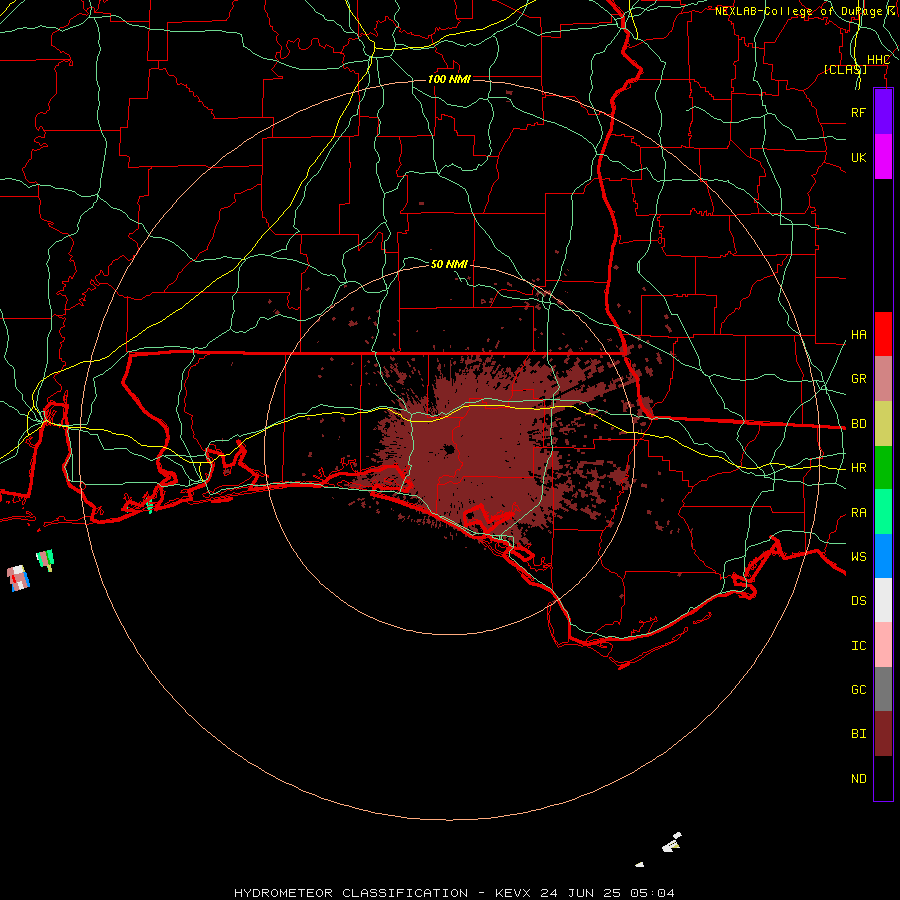The image size is (900, 900).
Task: Click the small black radar site dot
Action: pyautogui.click(x=449, y=449)
